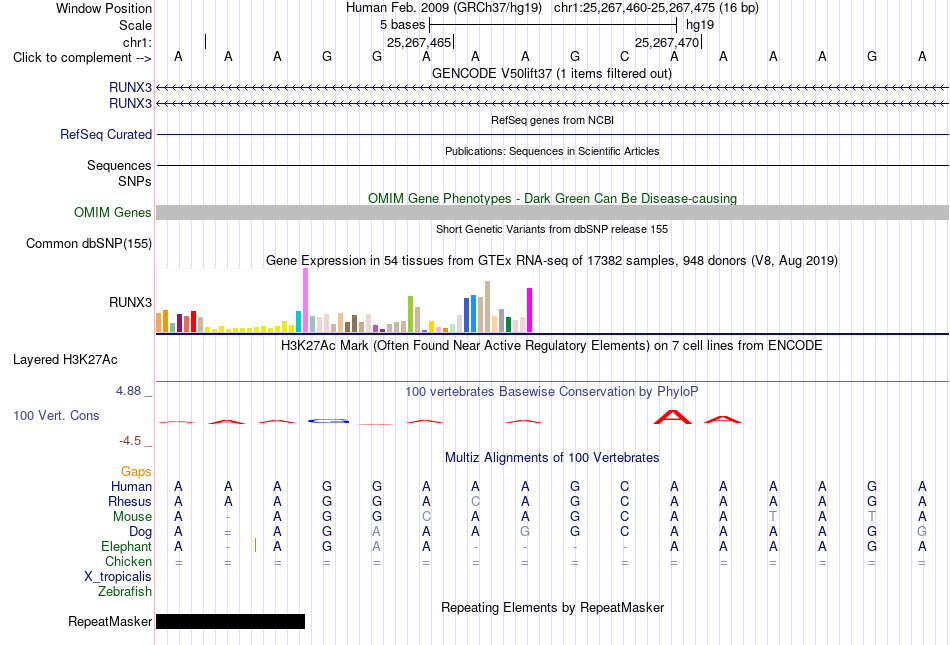Click the PhyloP maximum value 4.88
The height and width of the screenshot is (645, 950).
(x=128, y=391)
